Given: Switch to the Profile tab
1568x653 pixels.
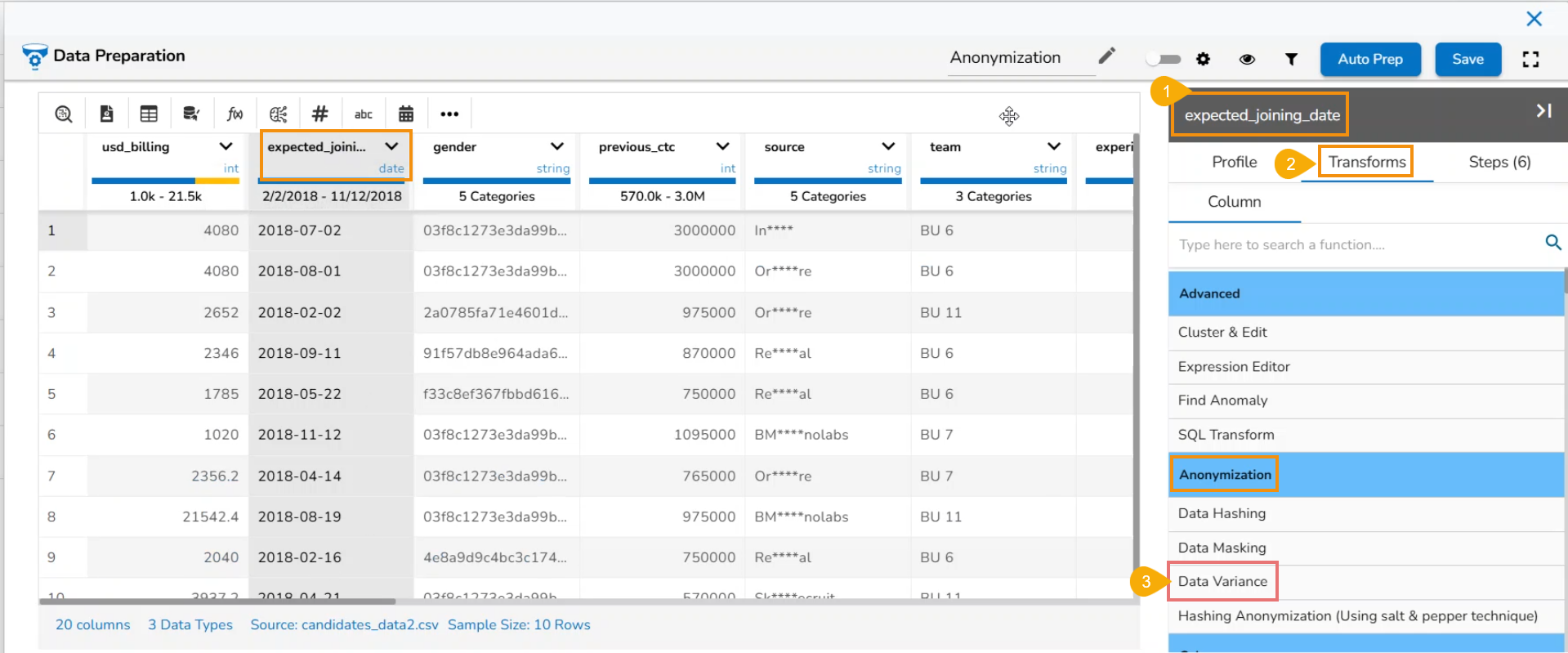Looking at the screenshot, I should (1234, 162).
